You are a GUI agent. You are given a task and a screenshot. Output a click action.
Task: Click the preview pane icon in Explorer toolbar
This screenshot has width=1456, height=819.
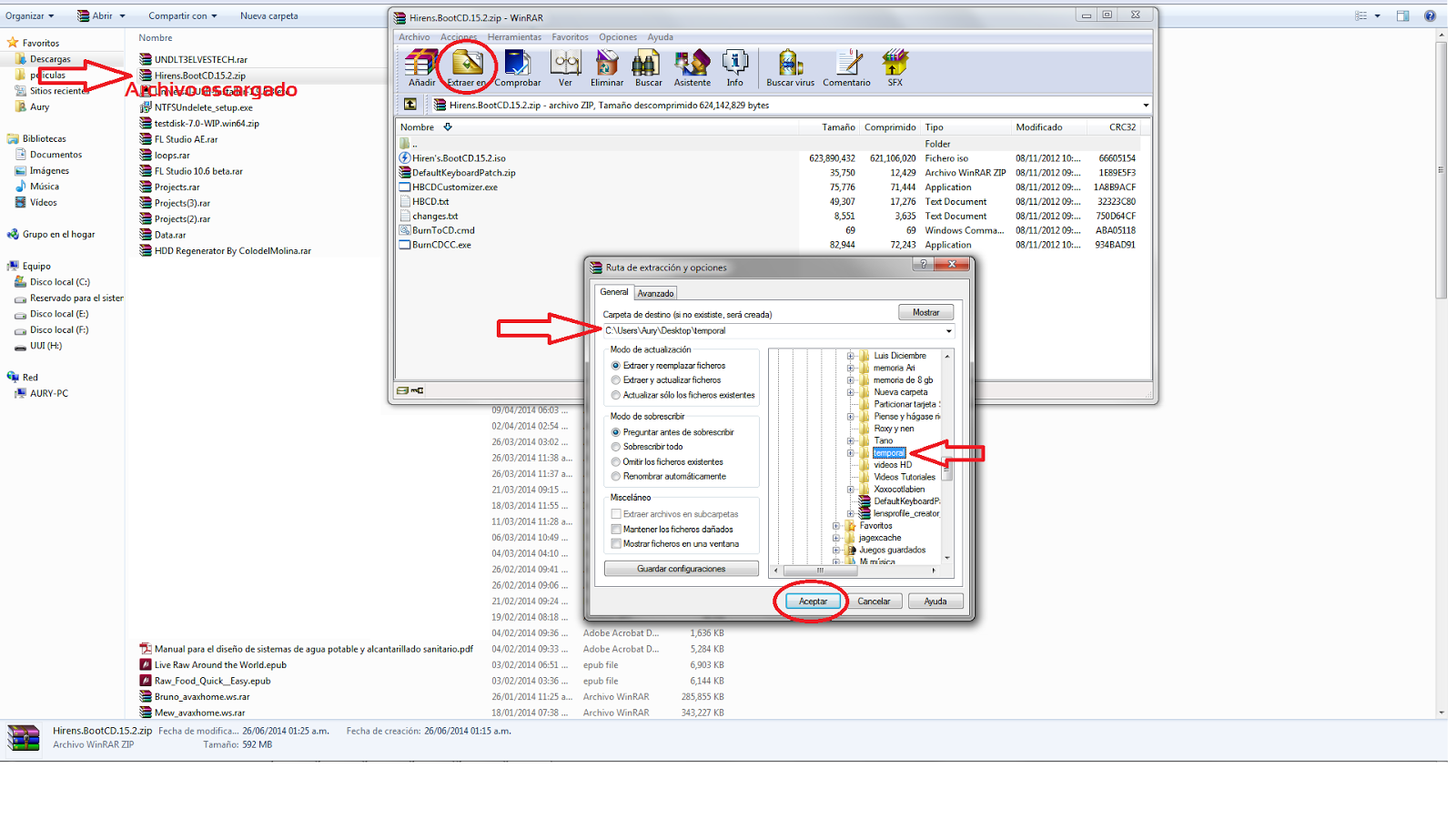click(1402, 15)
